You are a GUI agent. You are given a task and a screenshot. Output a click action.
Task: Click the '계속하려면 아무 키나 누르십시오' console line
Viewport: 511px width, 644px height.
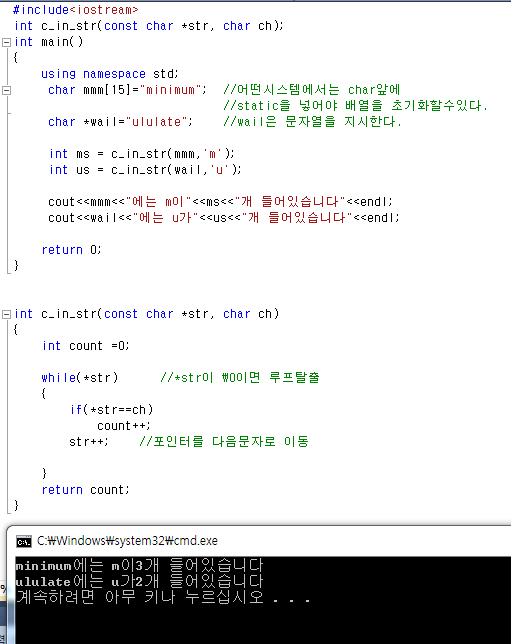(163, 597)
